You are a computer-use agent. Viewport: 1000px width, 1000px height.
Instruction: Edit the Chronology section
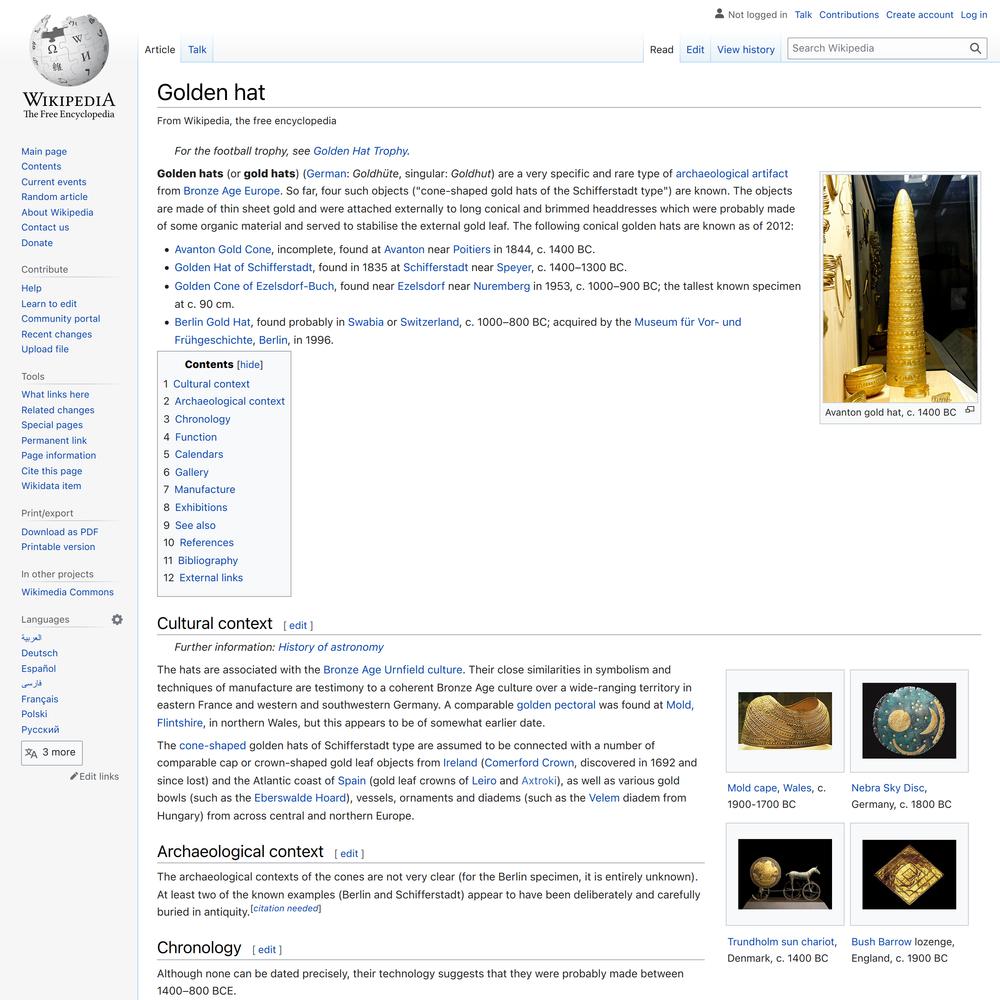point(267,950)
